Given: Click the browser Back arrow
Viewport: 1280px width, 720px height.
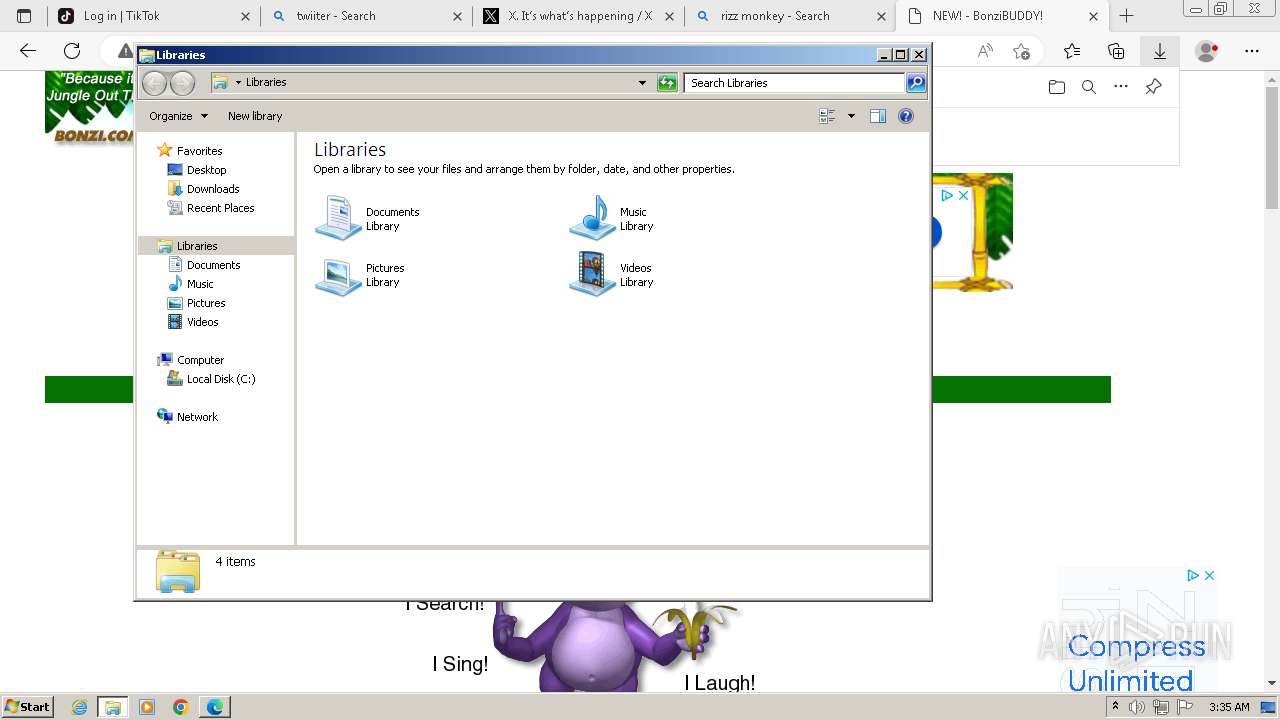Looking at the screenshot, I should (28, 51).
